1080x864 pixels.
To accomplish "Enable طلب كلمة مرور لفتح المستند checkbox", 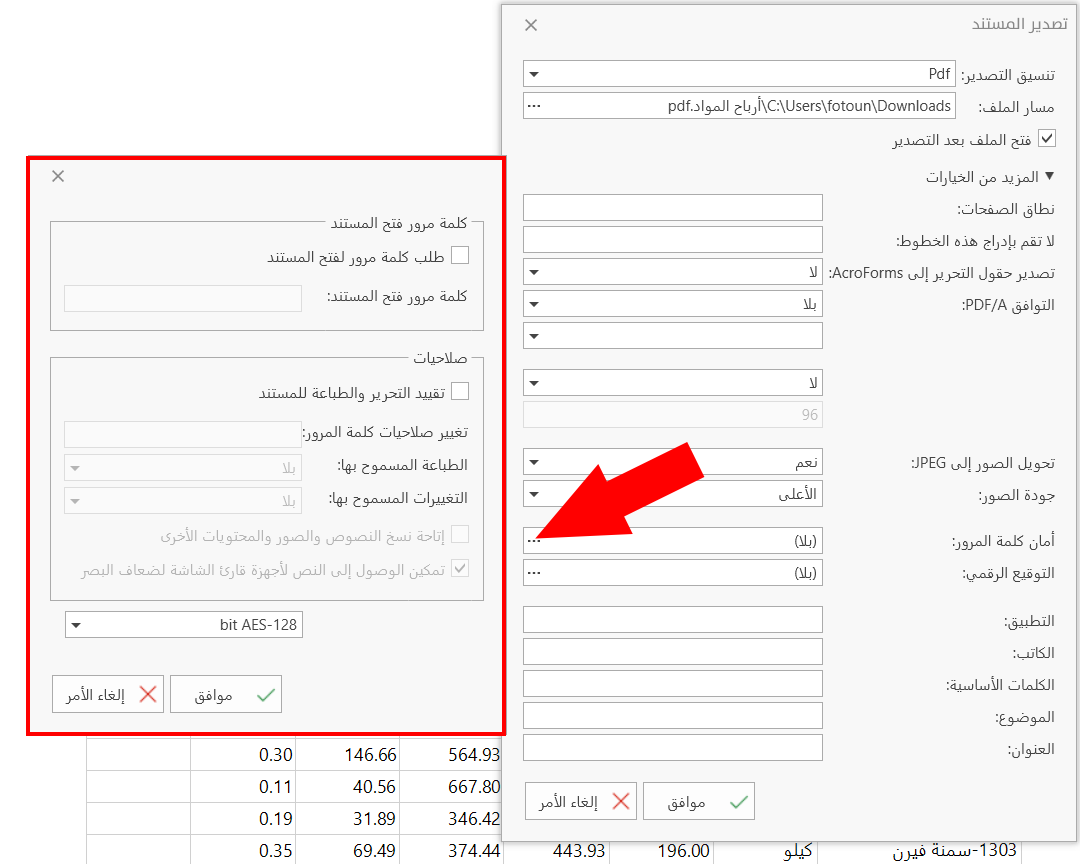I will (x=460, y=256).
